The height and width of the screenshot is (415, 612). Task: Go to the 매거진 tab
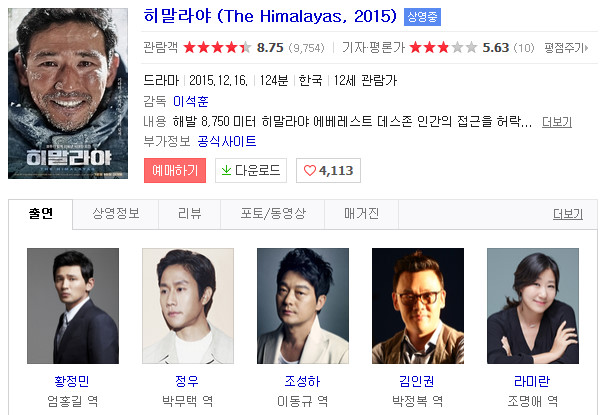coord(361,214)
